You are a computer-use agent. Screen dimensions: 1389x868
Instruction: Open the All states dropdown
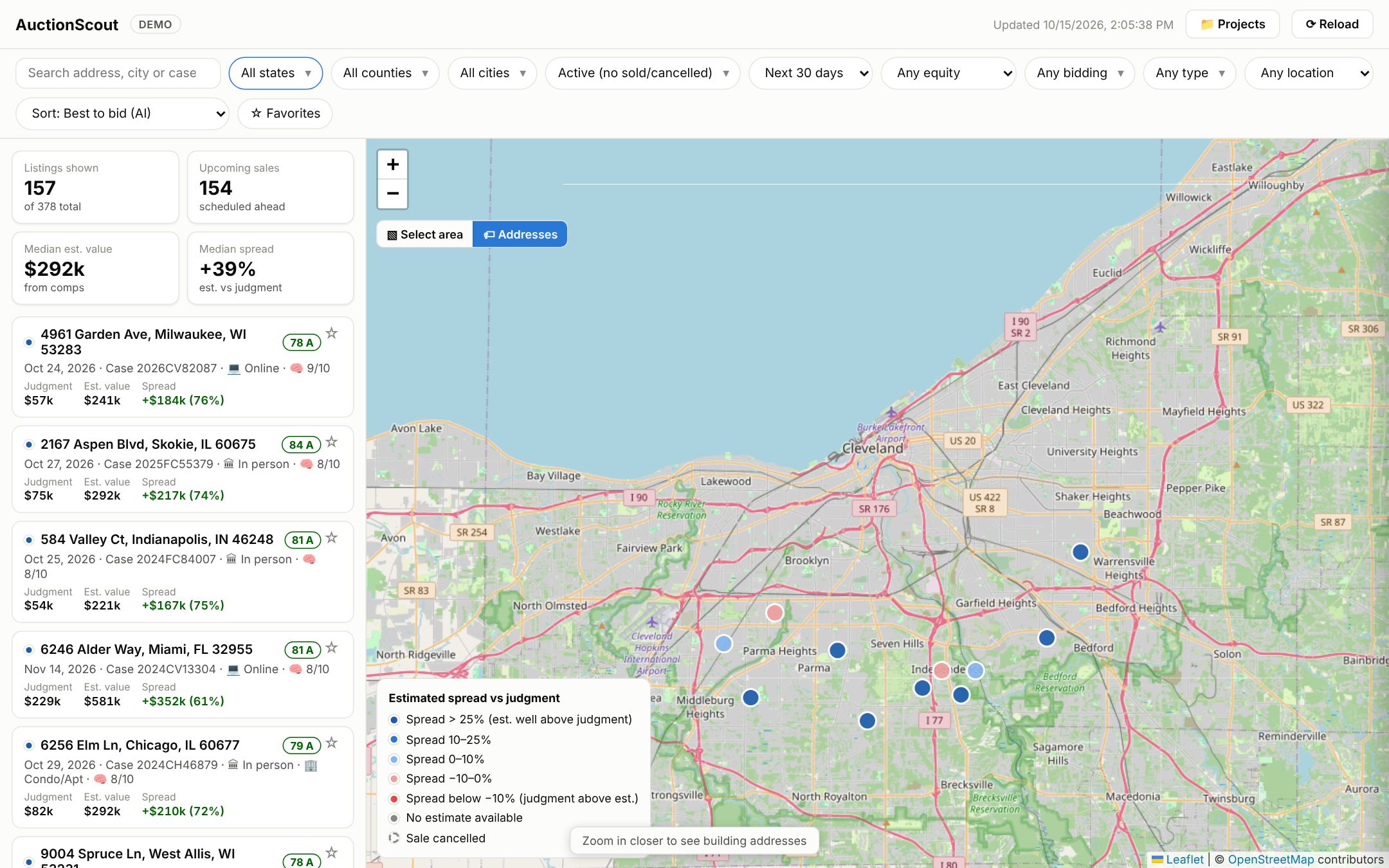pos(276,73)
